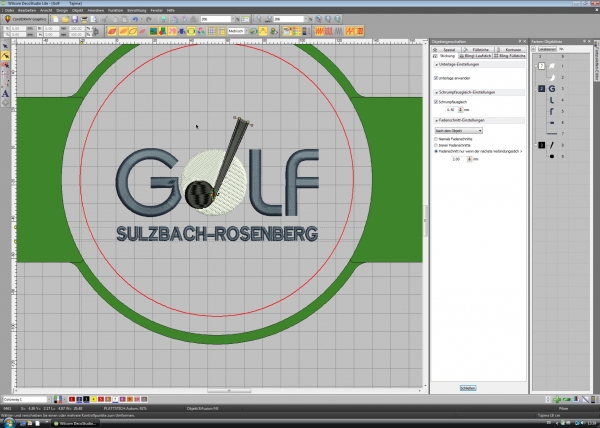Click the yellow curve stitch icon
The width and height of the screenshot is (600, 428).
coord(263,31)
